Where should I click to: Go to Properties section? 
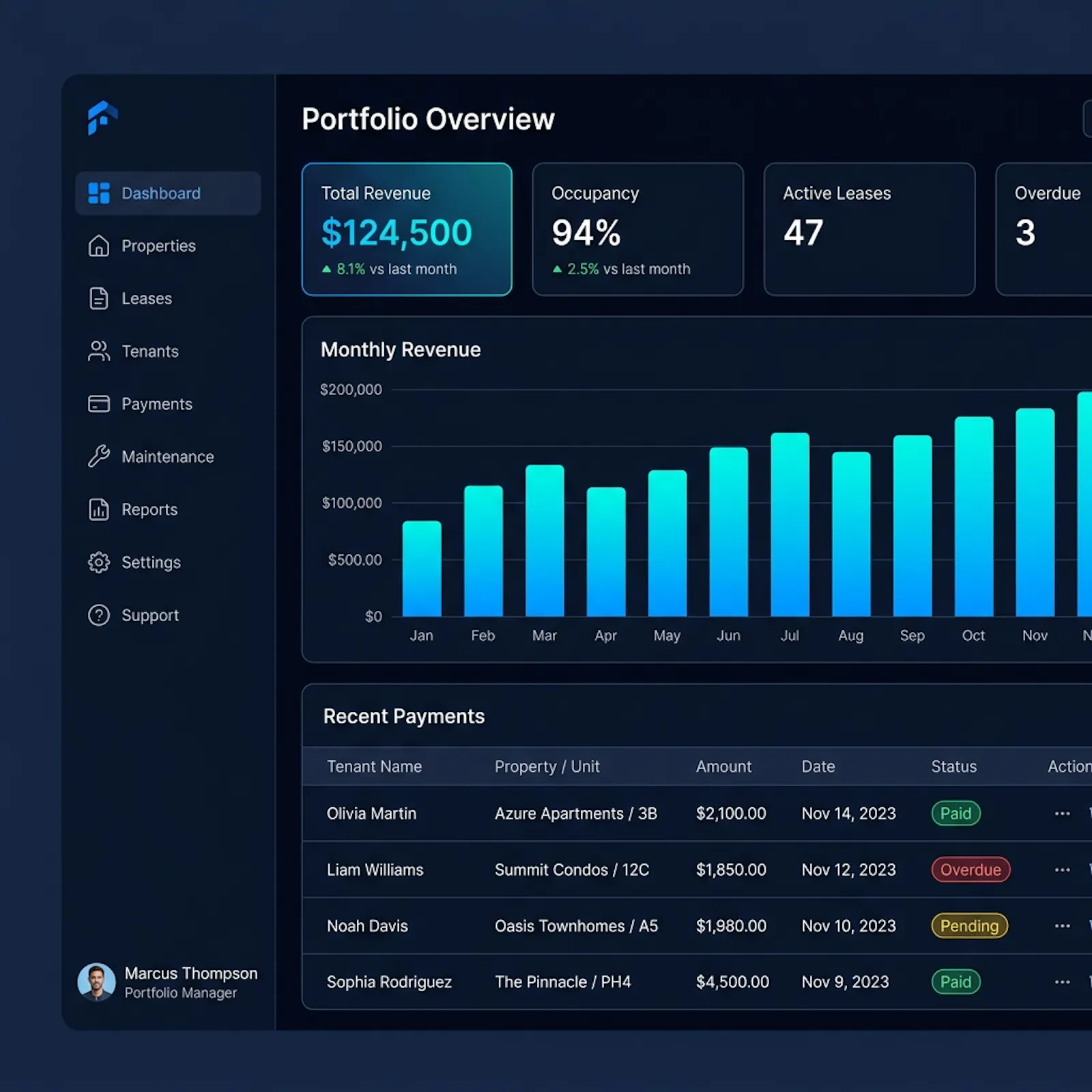168,246
